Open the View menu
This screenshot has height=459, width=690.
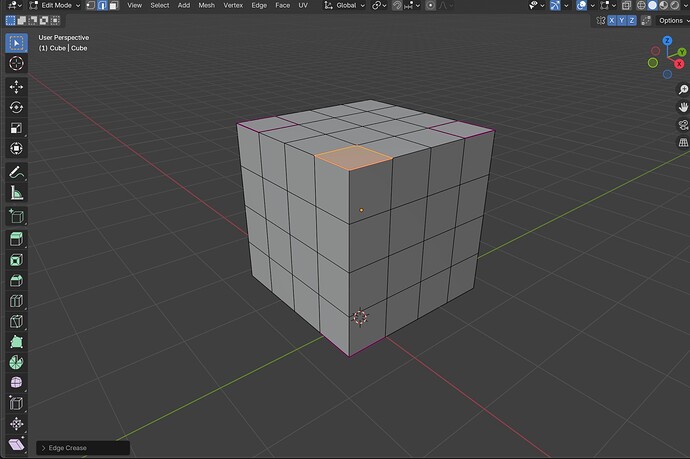[x=134, y=5]
